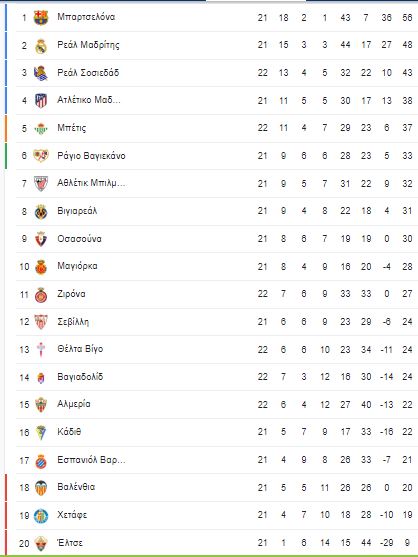The height and width of the screenshot is (557, 418).
Task: Click the Barcelona club crest icon
Action: [41, 17]
